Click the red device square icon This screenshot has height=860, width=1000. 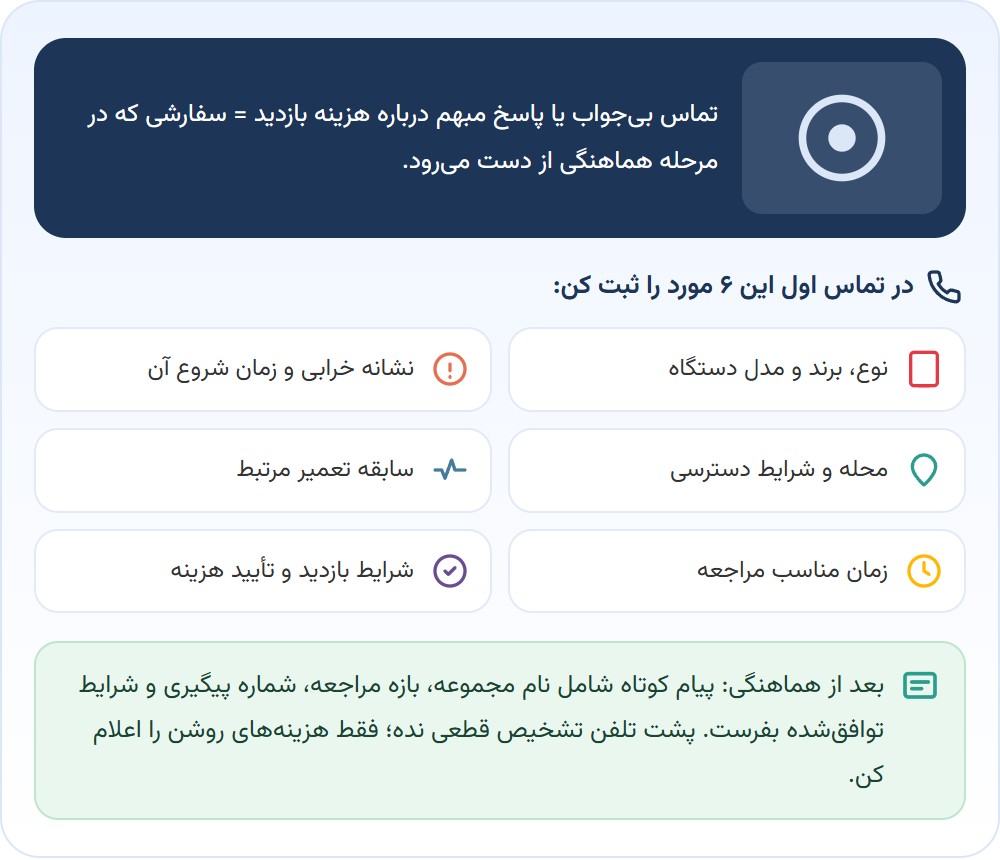coord(923,369)
